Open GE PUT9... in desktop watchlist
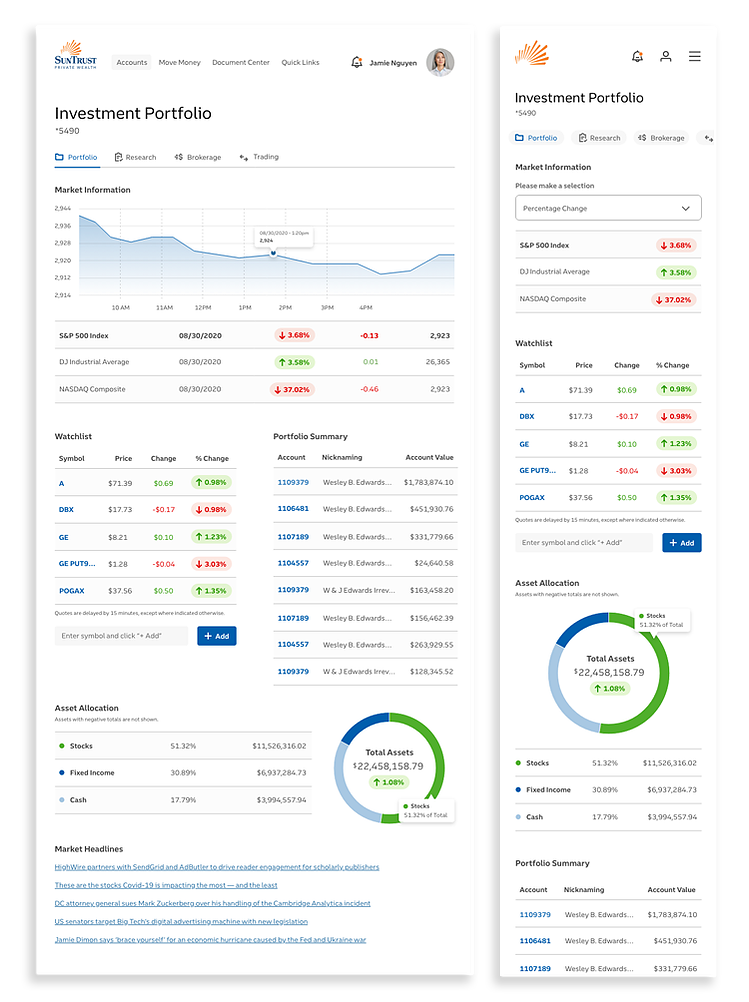 point(77,564)
